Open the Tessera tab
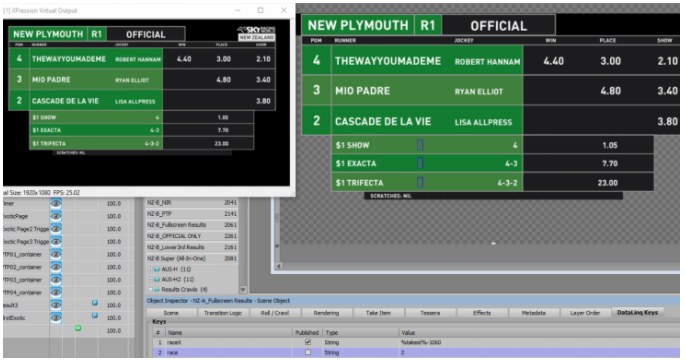The height and width of the screenshot is (361, 686). [x=430, y=313]
